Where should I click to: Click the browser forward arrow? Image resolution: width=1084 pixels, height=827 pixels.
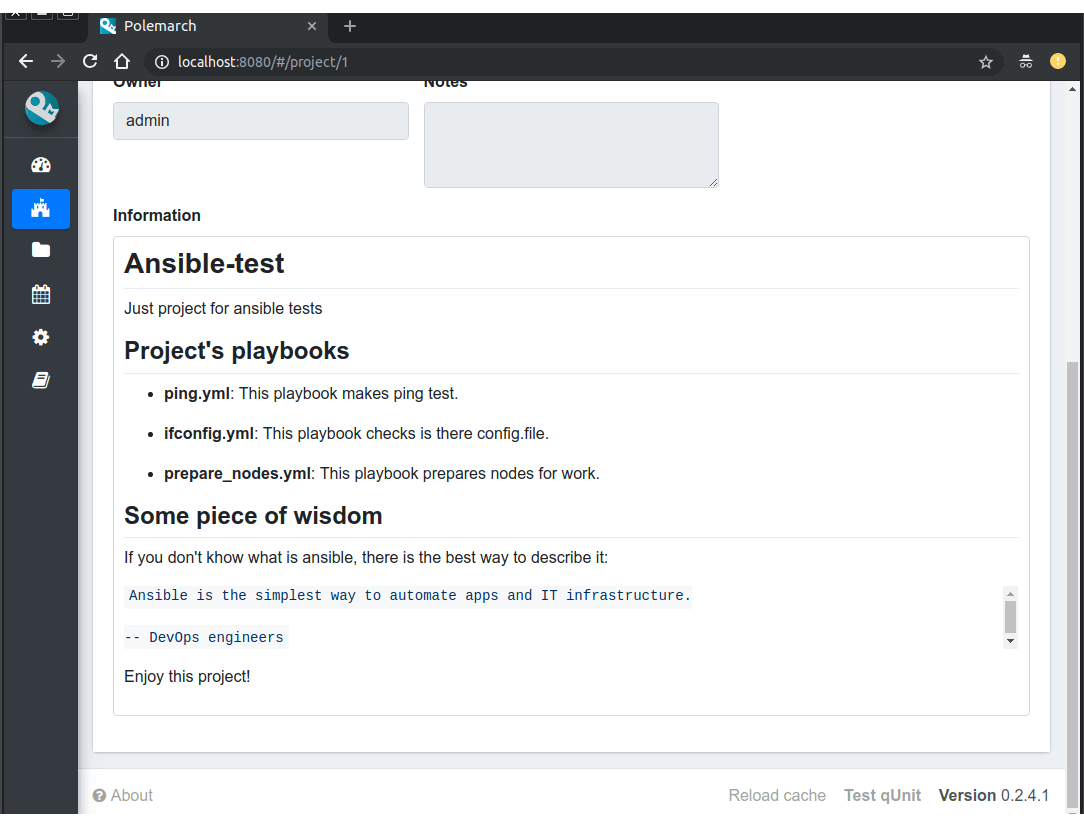point(58,62)
